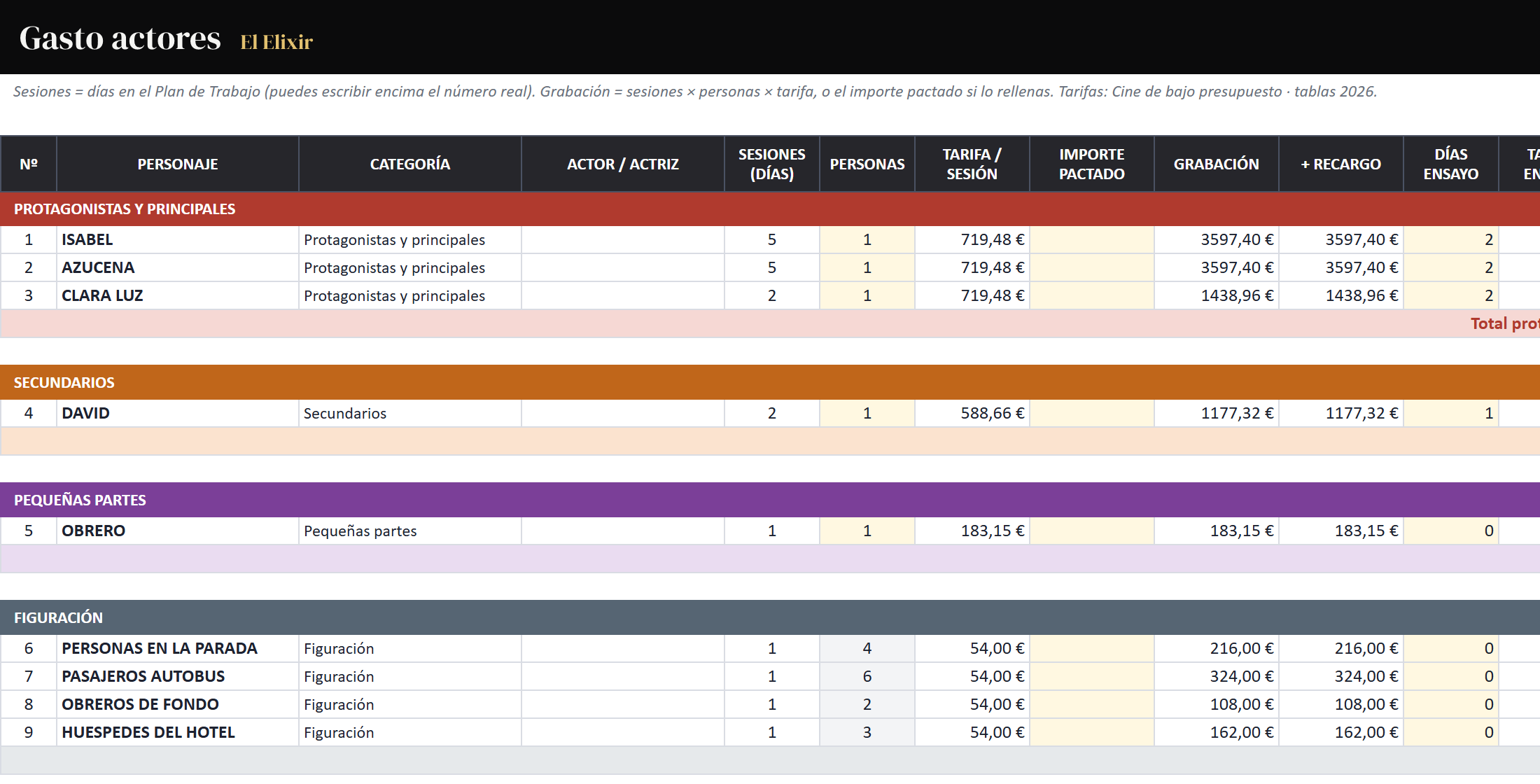The image size is (1540, 784).
Task: Select the SECUNDARIOS section header row
Action: [x=770, y=382]
